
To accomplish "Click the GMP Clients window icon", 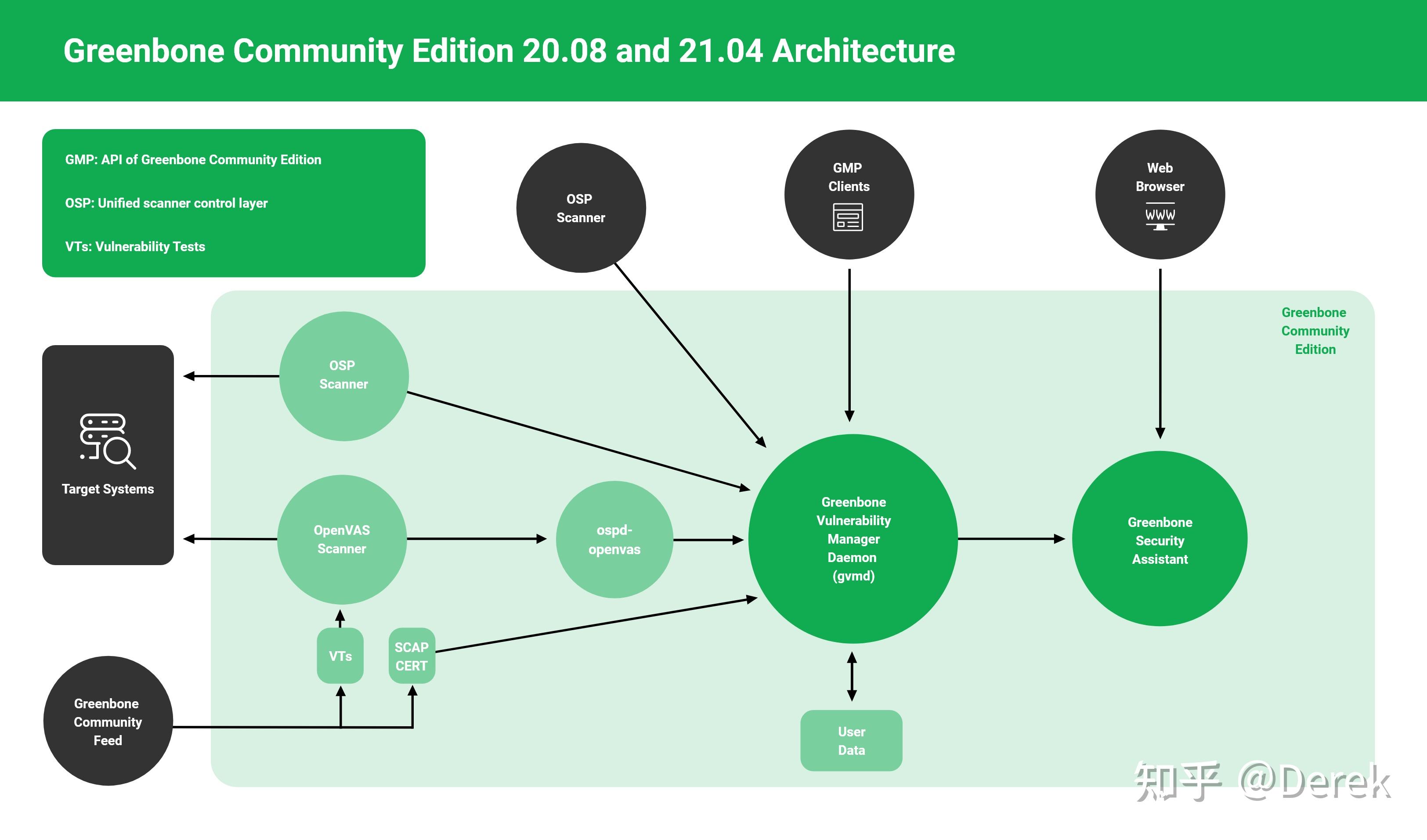I will [x=848, y=217].
